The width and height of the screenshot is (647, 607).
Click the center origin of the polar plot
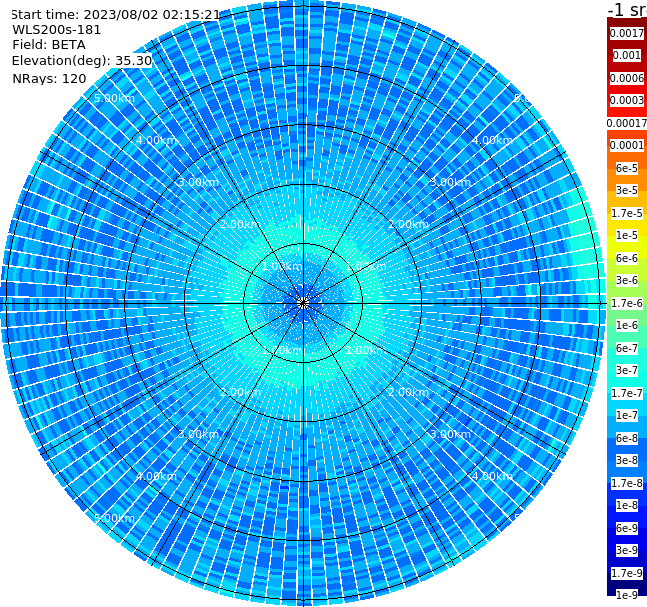[x=303, y=303]
